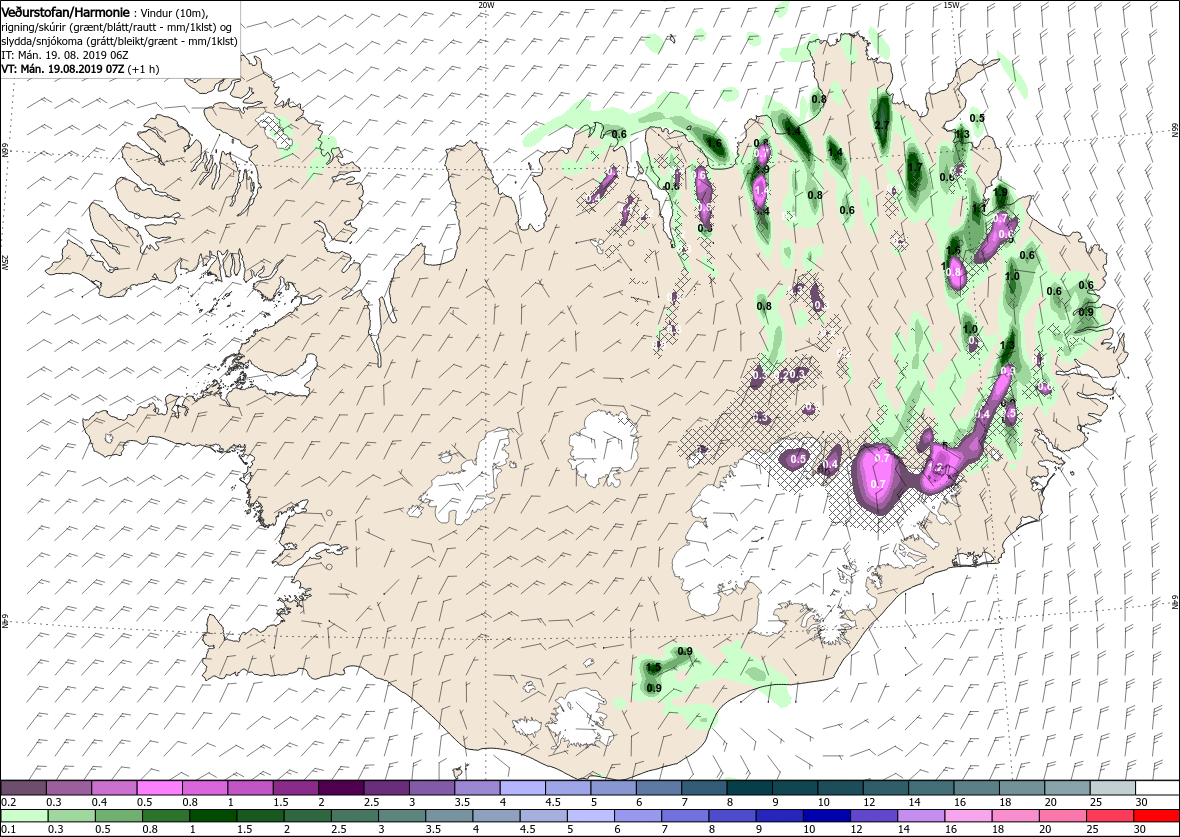Click the darkest green 1 swatch in lower legend
Image resolution: width=1180 pixels, height=837 pixels.
tap(212, 816)
